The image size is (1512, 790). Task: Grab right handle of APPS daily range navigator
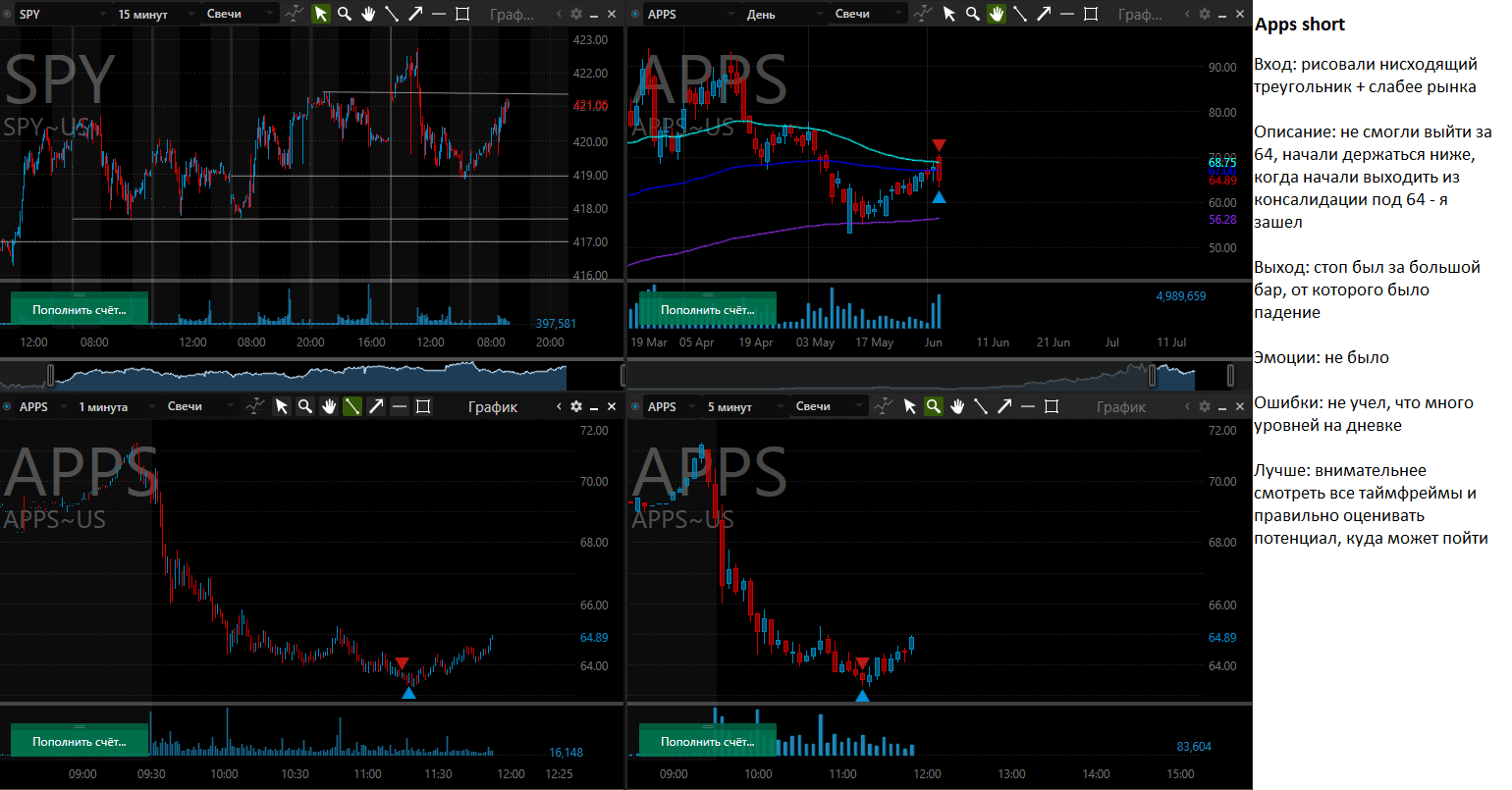pyautogui.click(x=1231, y=375)
